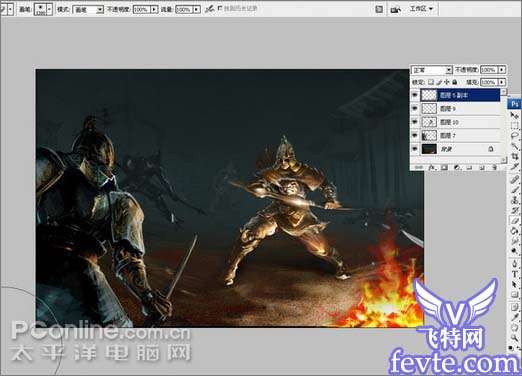Screen dimensions: 522x376
Task: Delete layer using trash icon
Action: click(494, 167)
